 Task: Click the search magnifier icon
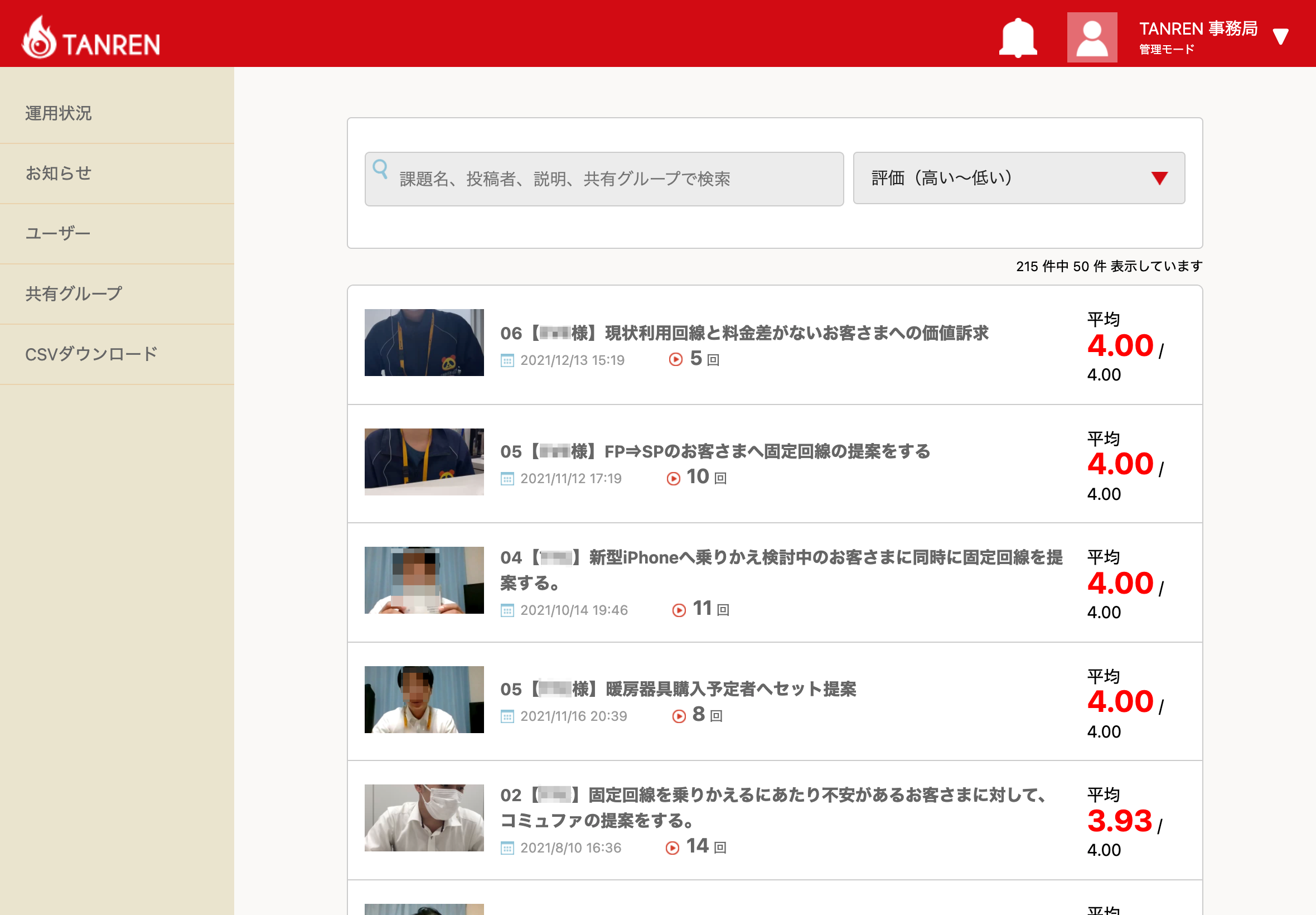[380, 168]
